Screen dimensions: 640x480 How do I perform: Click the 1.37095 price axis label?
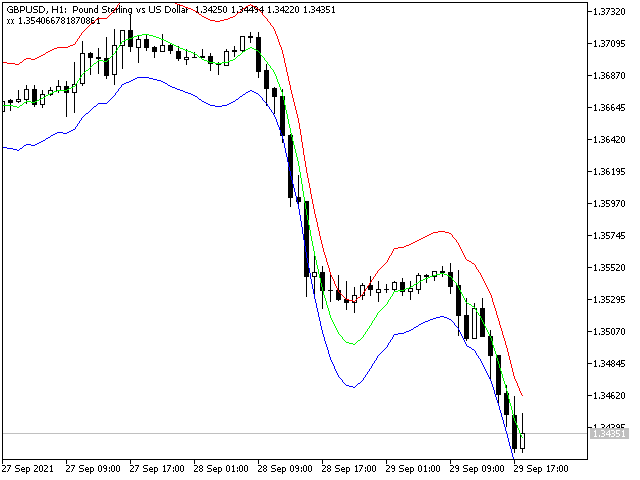[x=609, y=43]
